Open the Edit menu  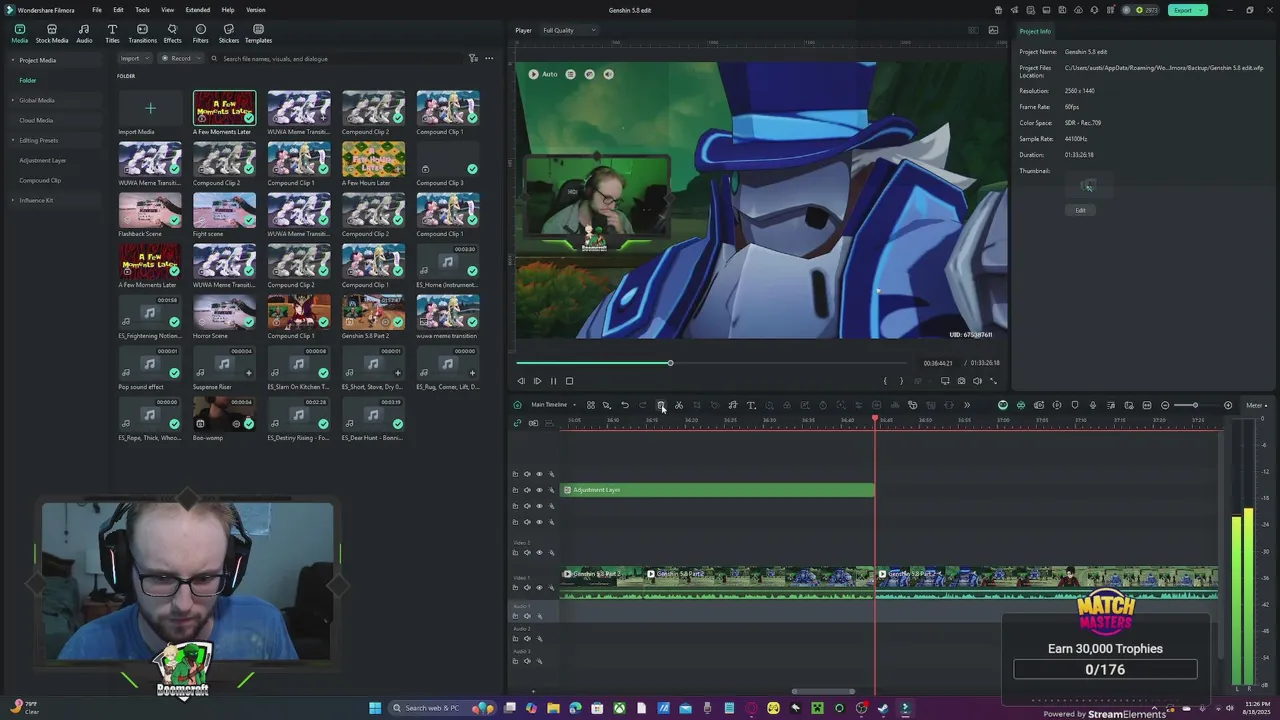(118, 10)
